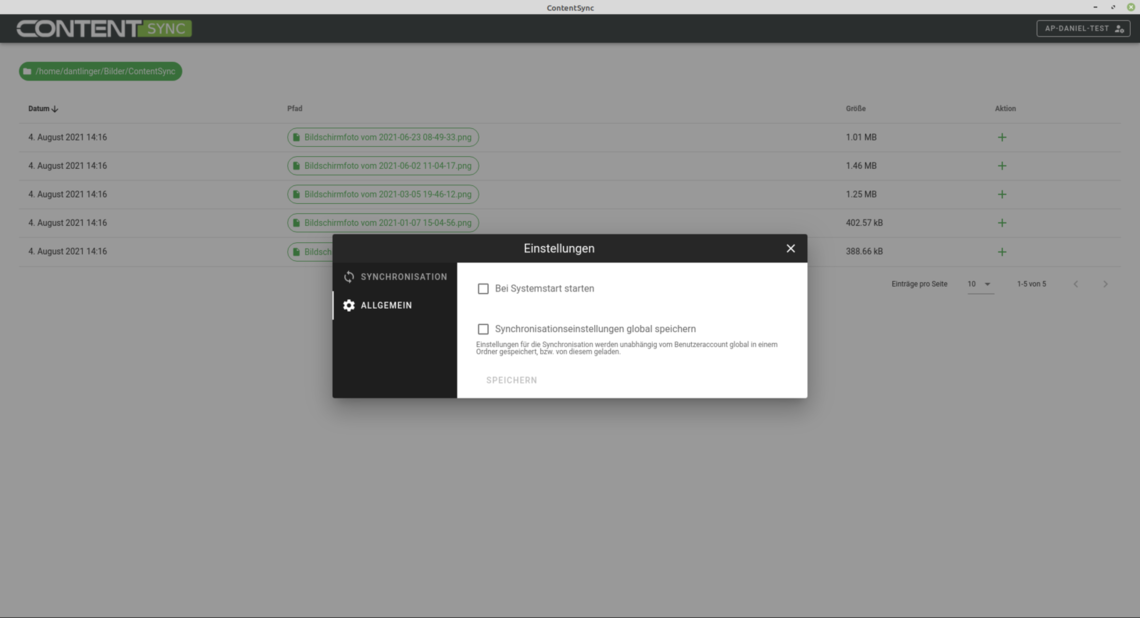This screenshot has width=1140, height=618.
Task: Check Synchronisationseinstellungen global speichern
Action: coord(483,328)
